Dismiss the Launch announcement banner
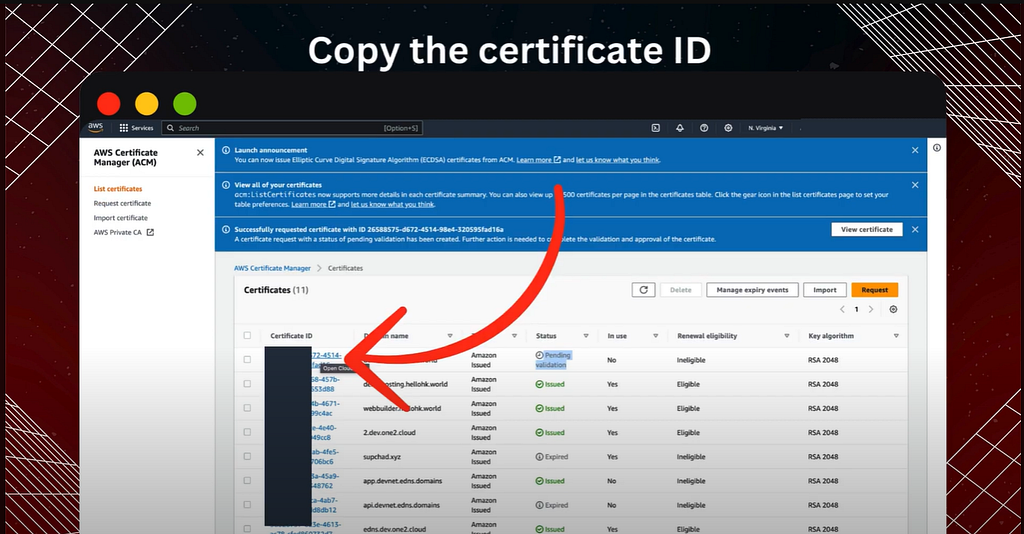Viewport: 1024px width, 534px height. point(915,150)
